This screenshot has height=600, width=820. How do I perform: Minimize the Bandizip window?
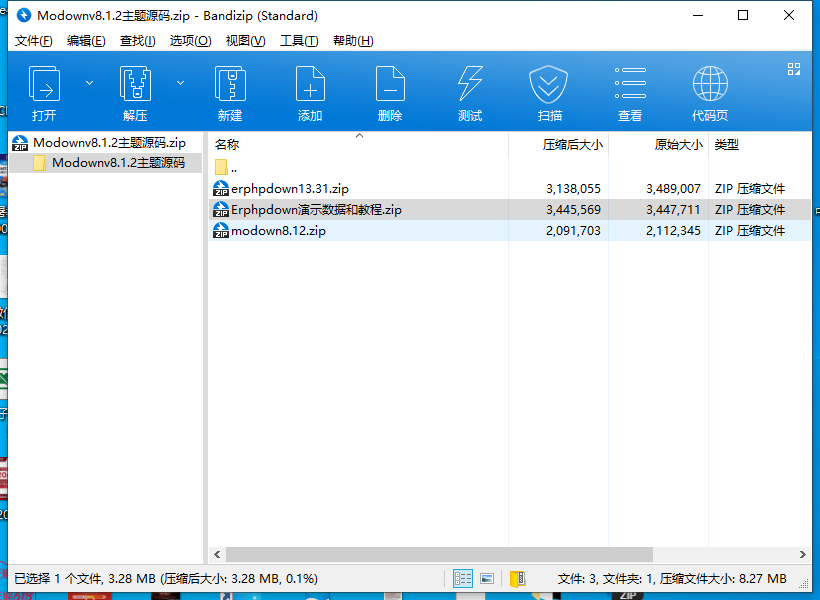[698, 15]
